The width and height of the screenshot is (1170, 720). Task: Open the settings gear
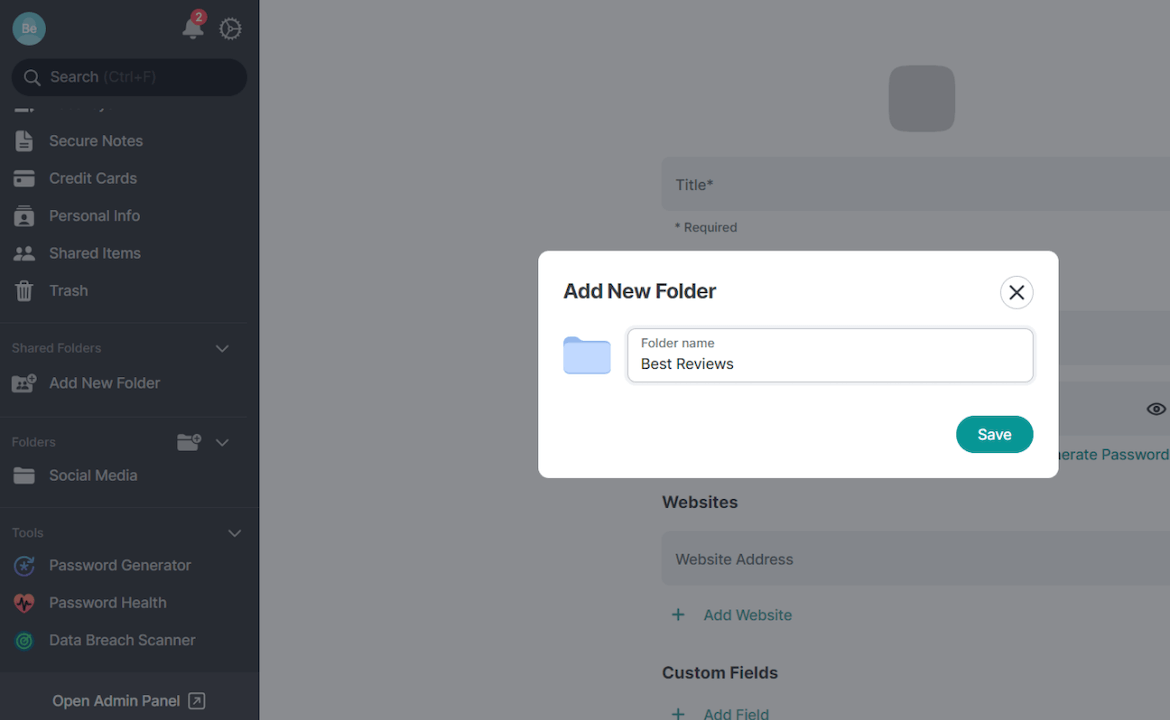(x=230, y=29)
